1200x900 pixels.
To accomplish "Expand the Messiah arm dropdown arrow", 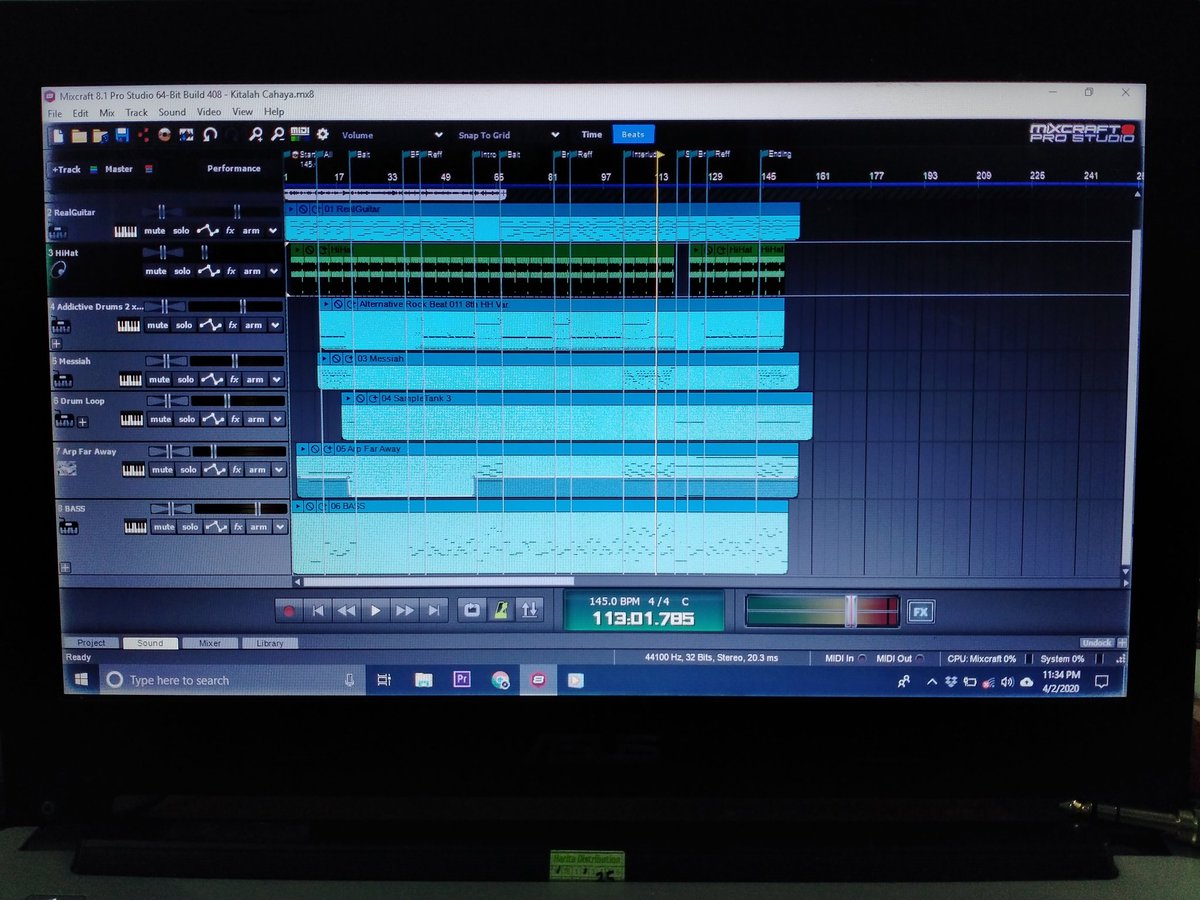I will (276, 379).
